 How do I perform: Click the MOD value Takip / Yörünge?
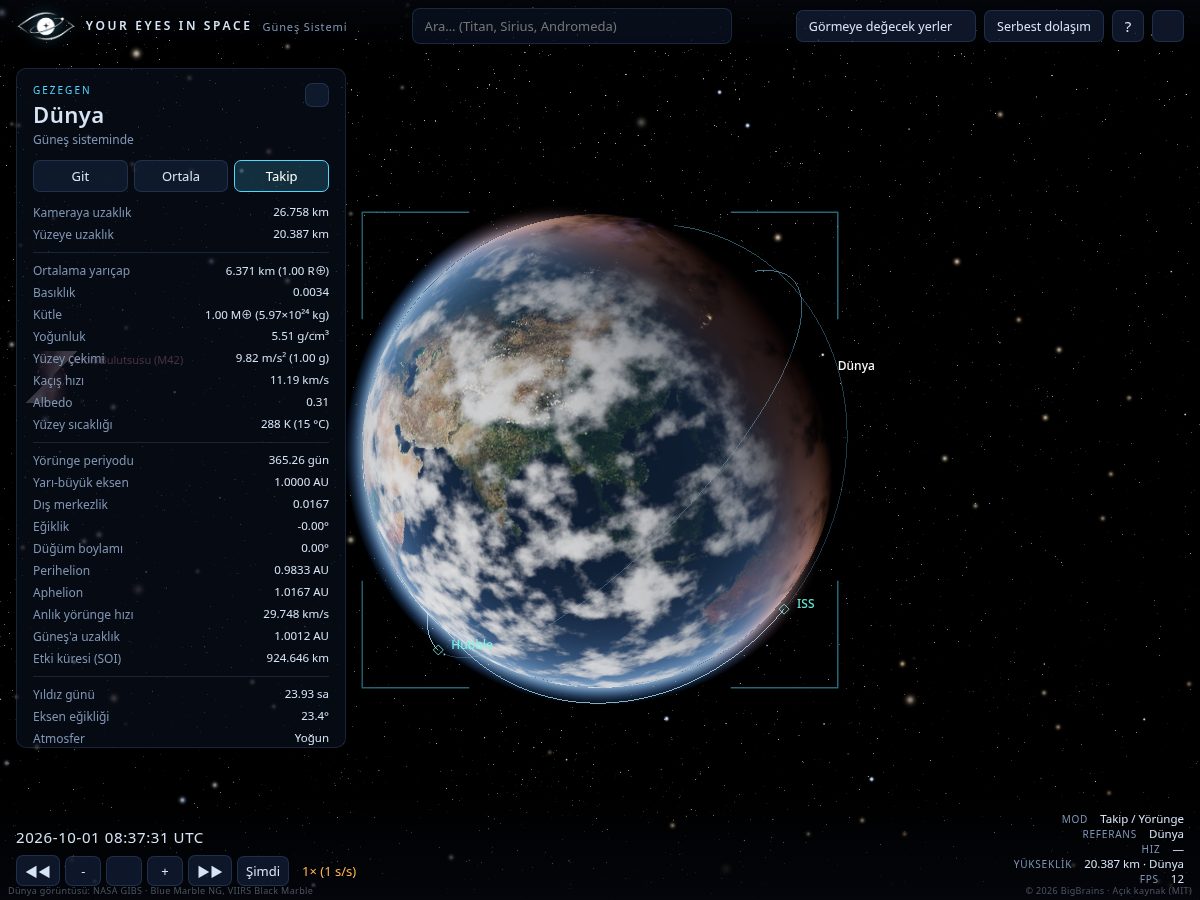(1141, 819)
